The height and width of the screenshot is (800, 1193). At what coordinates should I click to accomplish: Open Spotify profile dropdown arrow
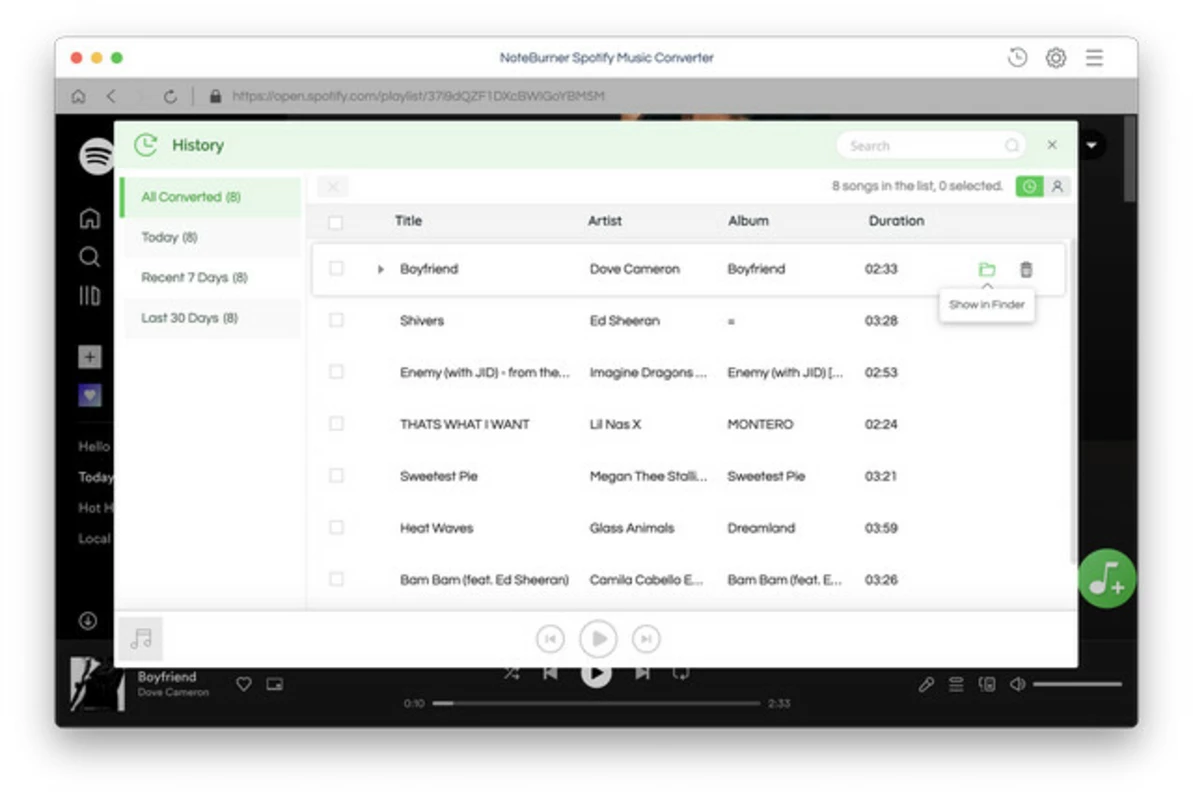coord(1092,145)
